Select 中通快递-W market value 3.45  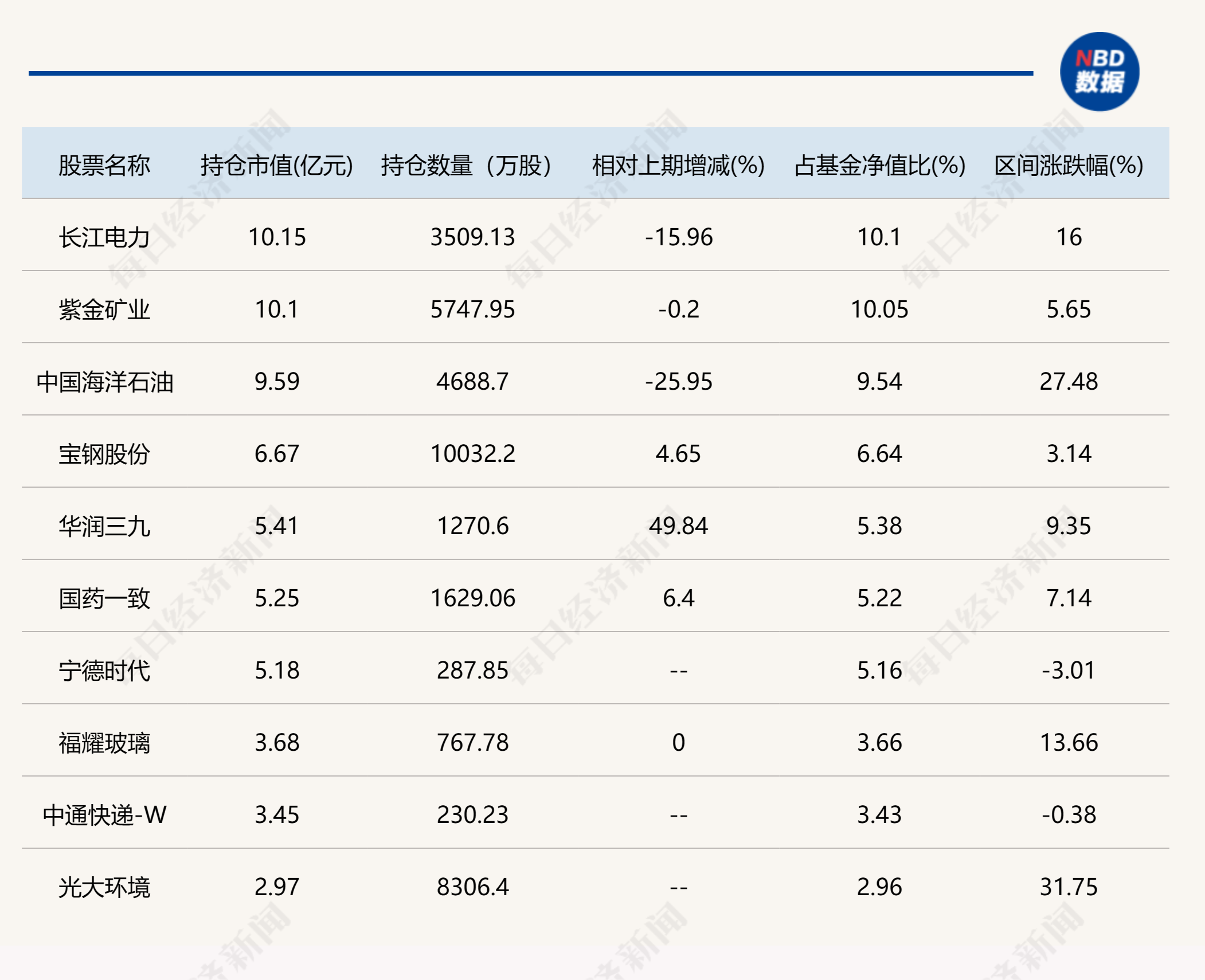[277, 815]
